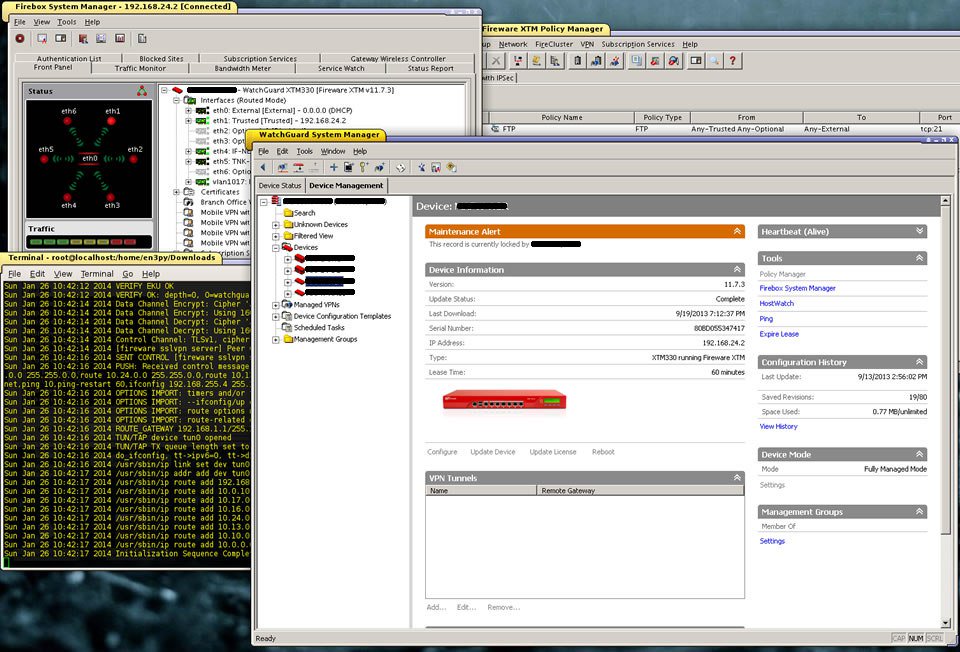Open the Traffic Monitor tab
The width and height of the screenshot is (960, 652).
(x=140, y=69)
